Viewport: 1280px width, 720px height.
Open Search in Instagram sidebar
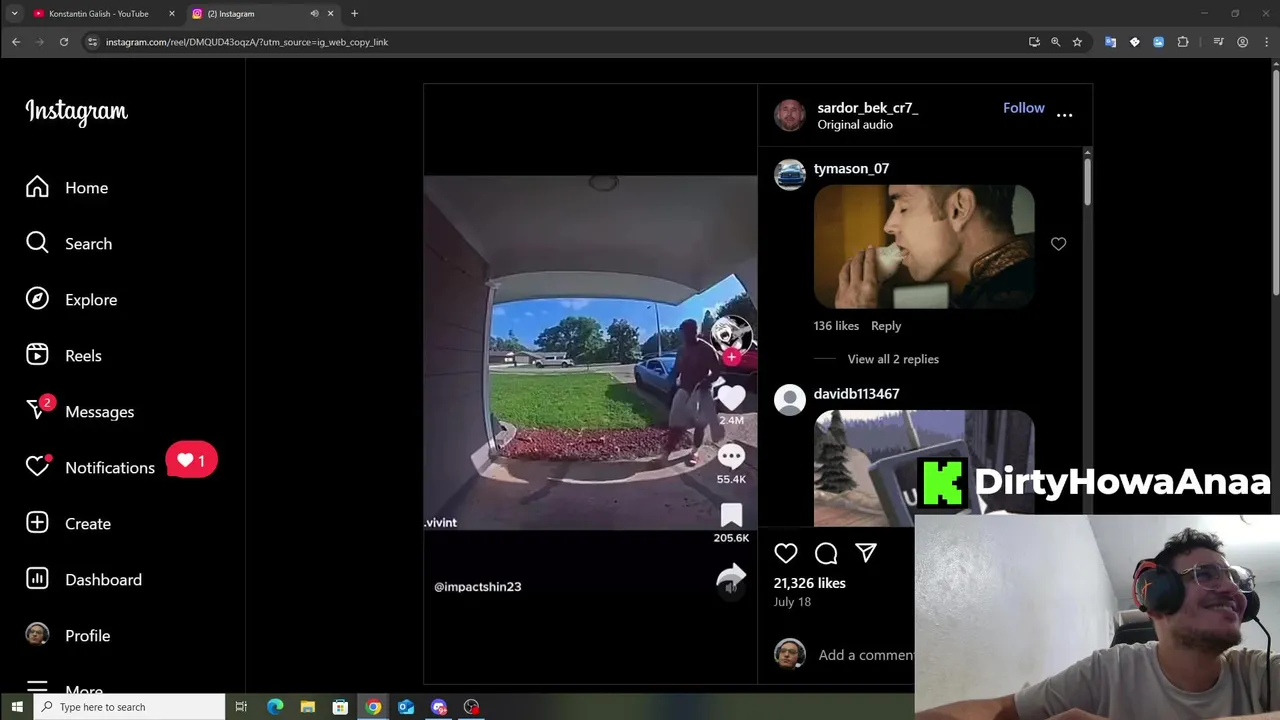click(69, 244)
